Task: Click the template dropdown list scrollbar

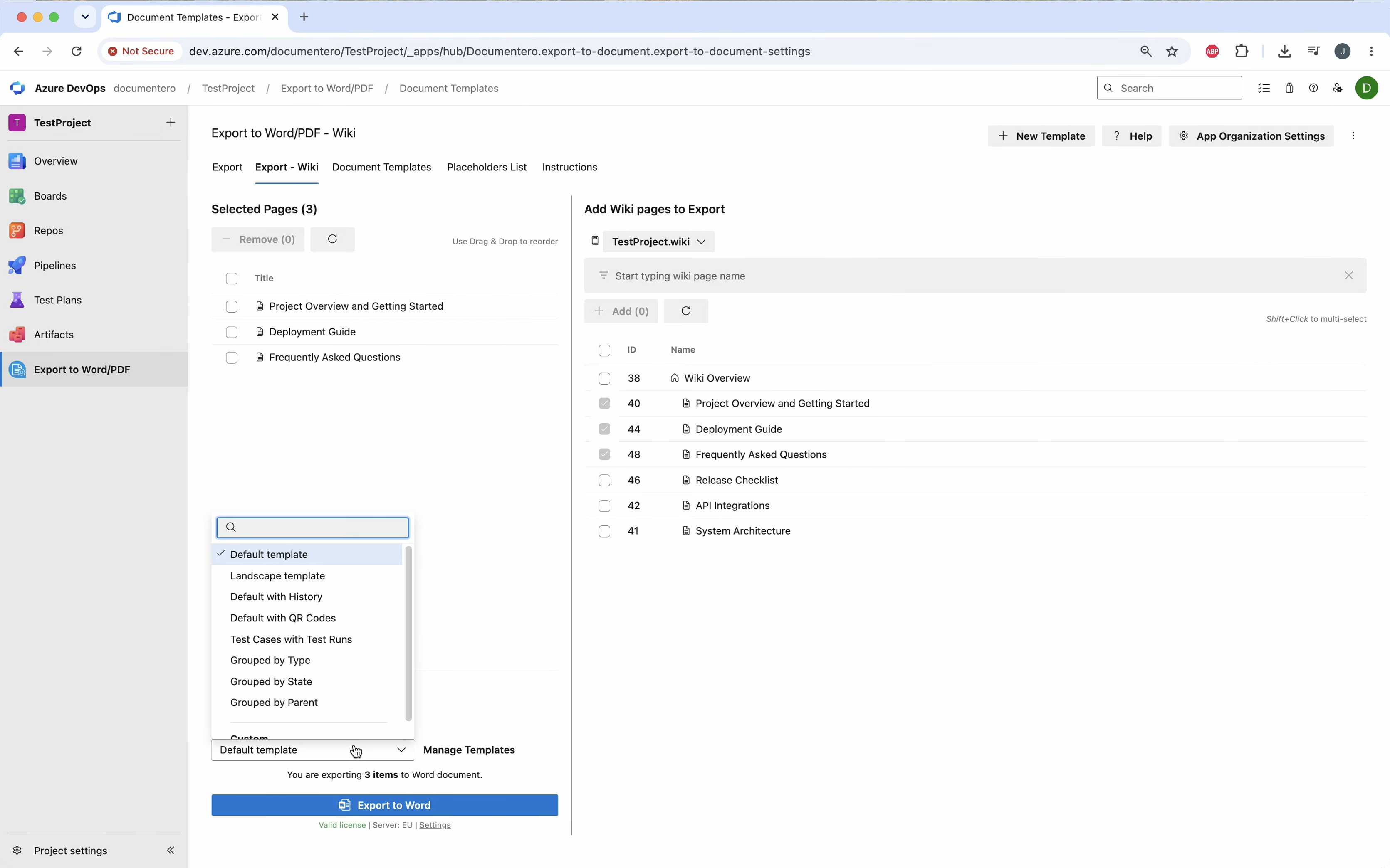Action: (408, 633)
